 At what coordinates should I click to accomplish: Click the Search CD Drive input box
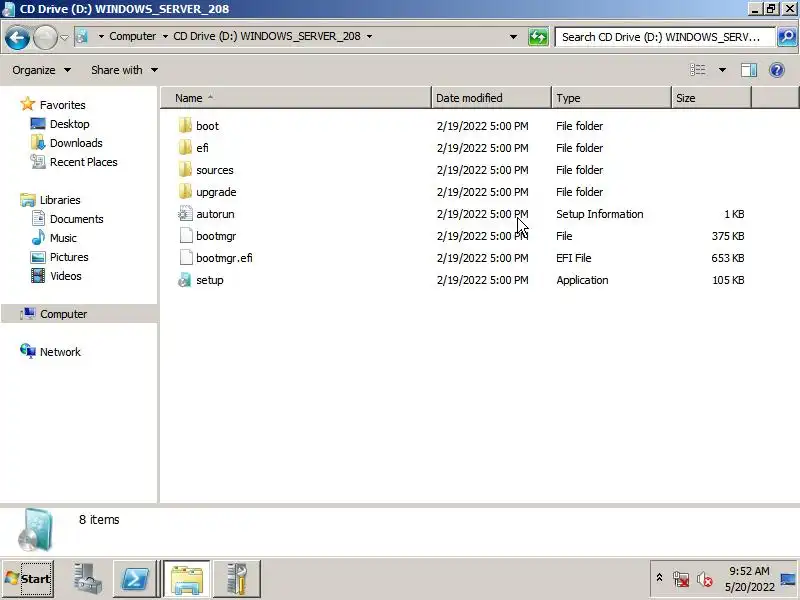click(665, 37)
